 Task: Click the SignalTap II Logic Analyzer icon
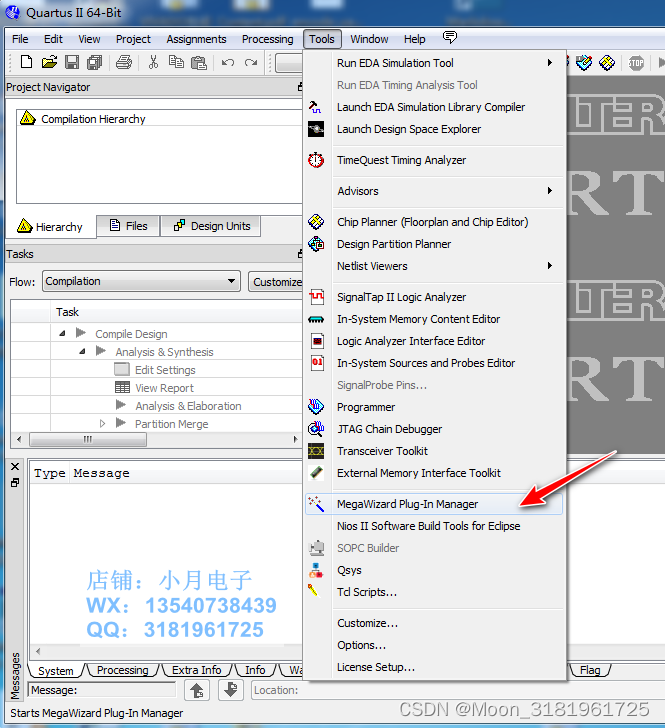coord(317,297)
